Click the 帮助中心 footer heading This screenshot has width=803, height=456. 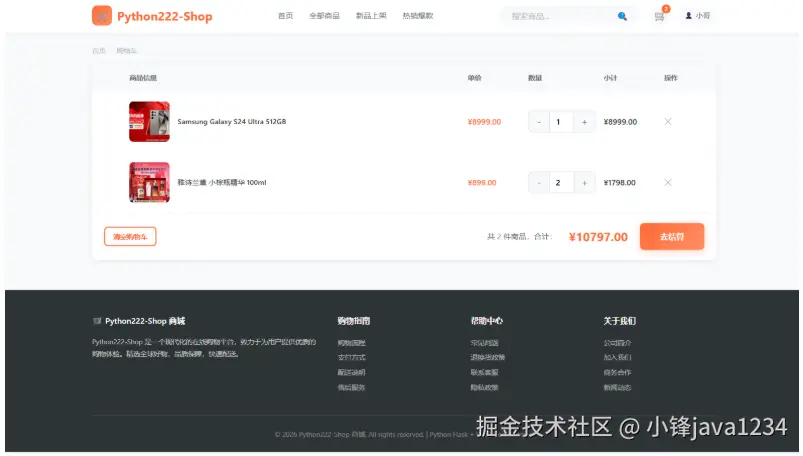click(487, 321)
